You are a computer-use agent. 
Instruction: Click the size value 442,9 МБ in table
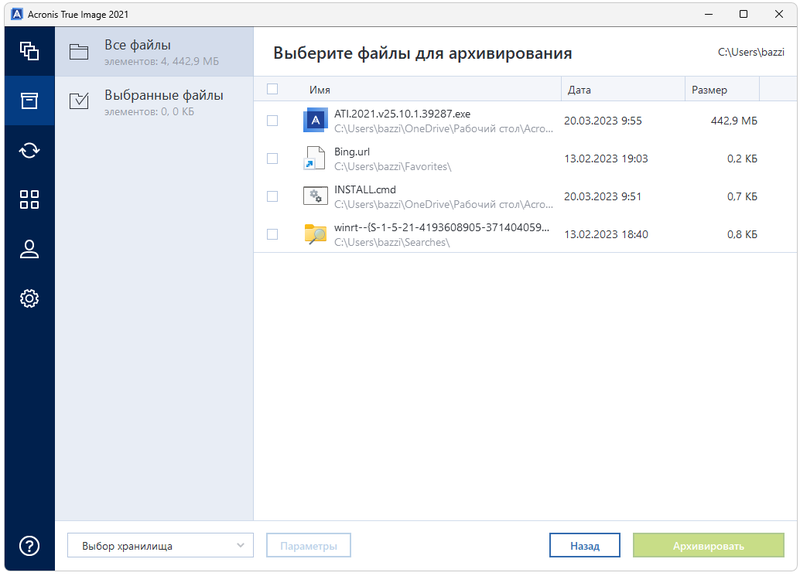click(x=734, y=121)
